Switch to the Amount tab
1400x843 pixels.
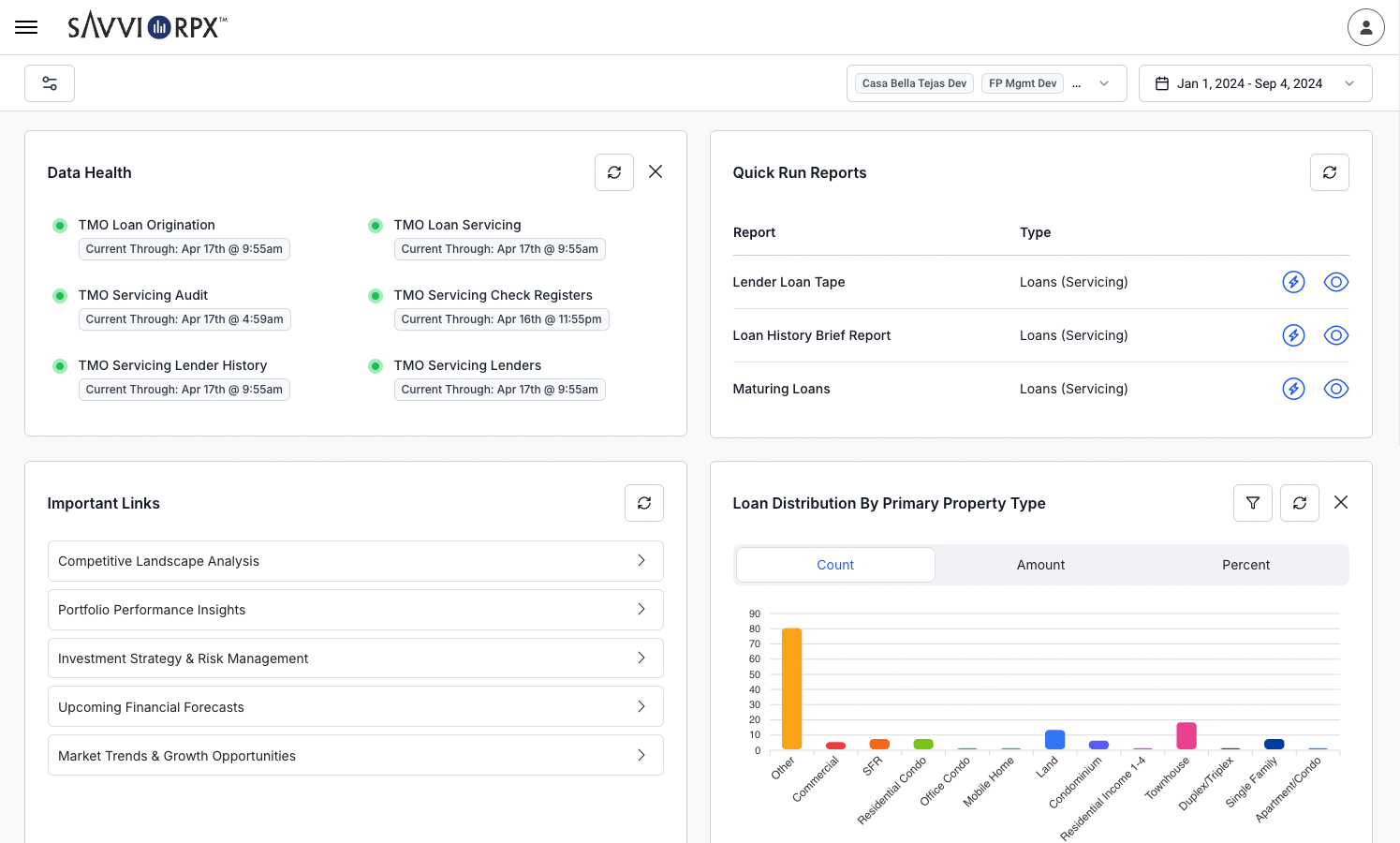1040,565
